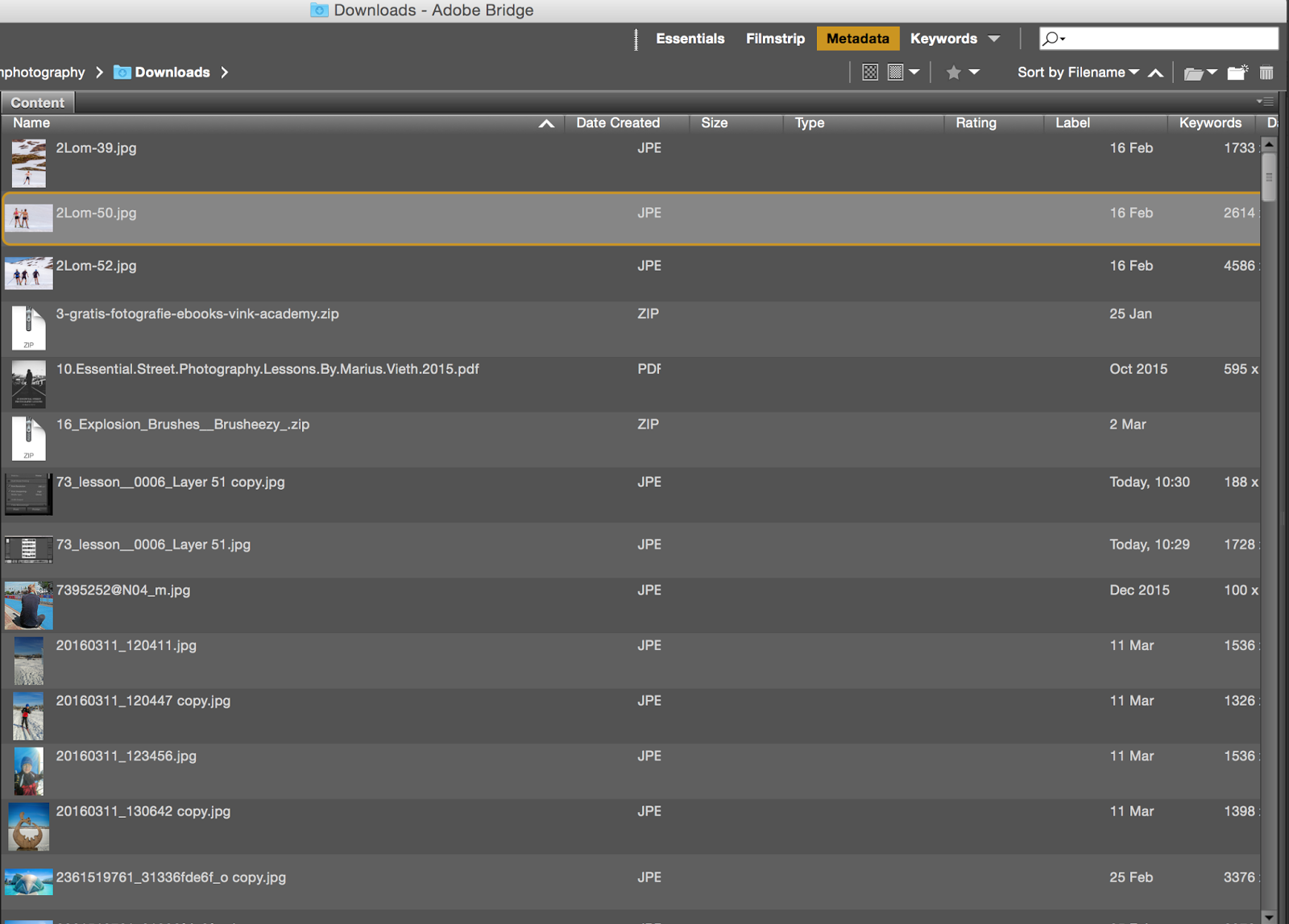1289x924 pixels.
Task: Click the Delete item trash icon
Action: (x=1266, y=73)
